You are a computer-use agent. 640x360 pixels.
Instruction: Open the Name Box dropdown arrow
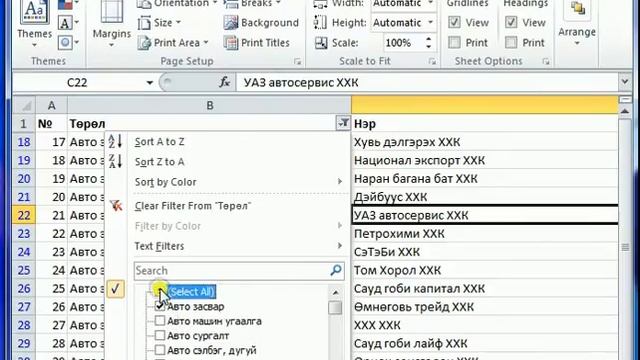point(149,83)
